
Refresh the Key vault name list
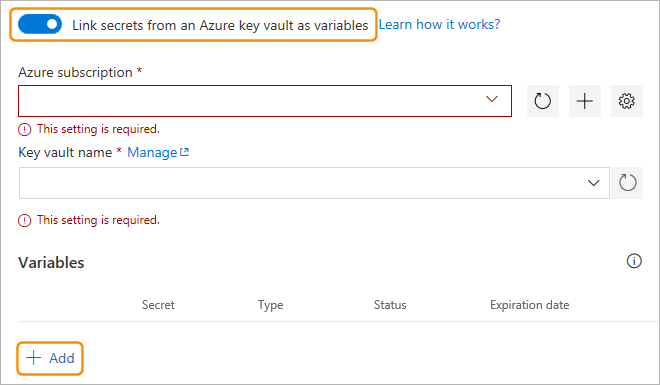pyautogui.click(x=627, y=183)
